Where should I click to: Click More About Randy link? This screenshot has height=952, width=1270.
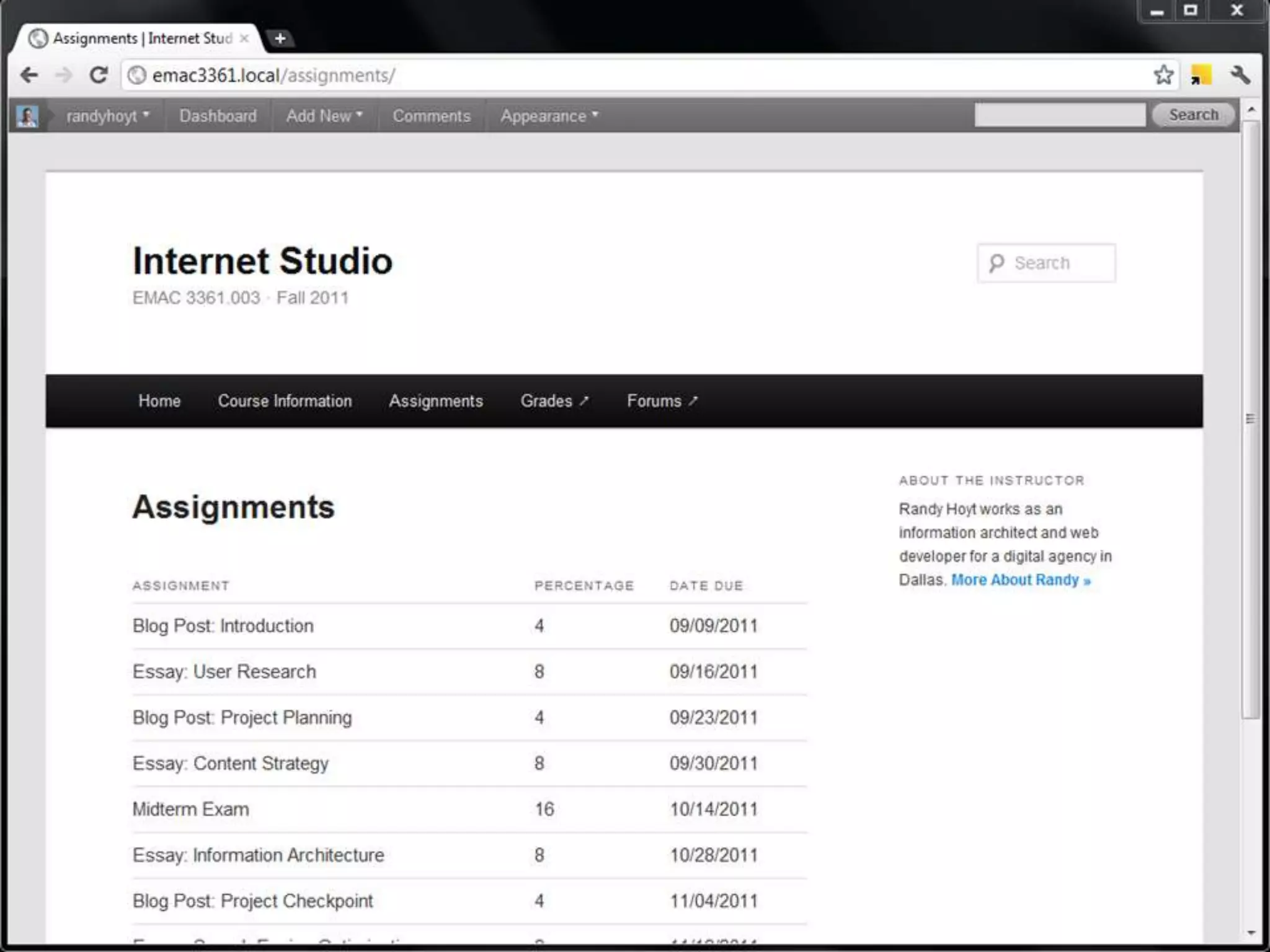click(1020, 580)
